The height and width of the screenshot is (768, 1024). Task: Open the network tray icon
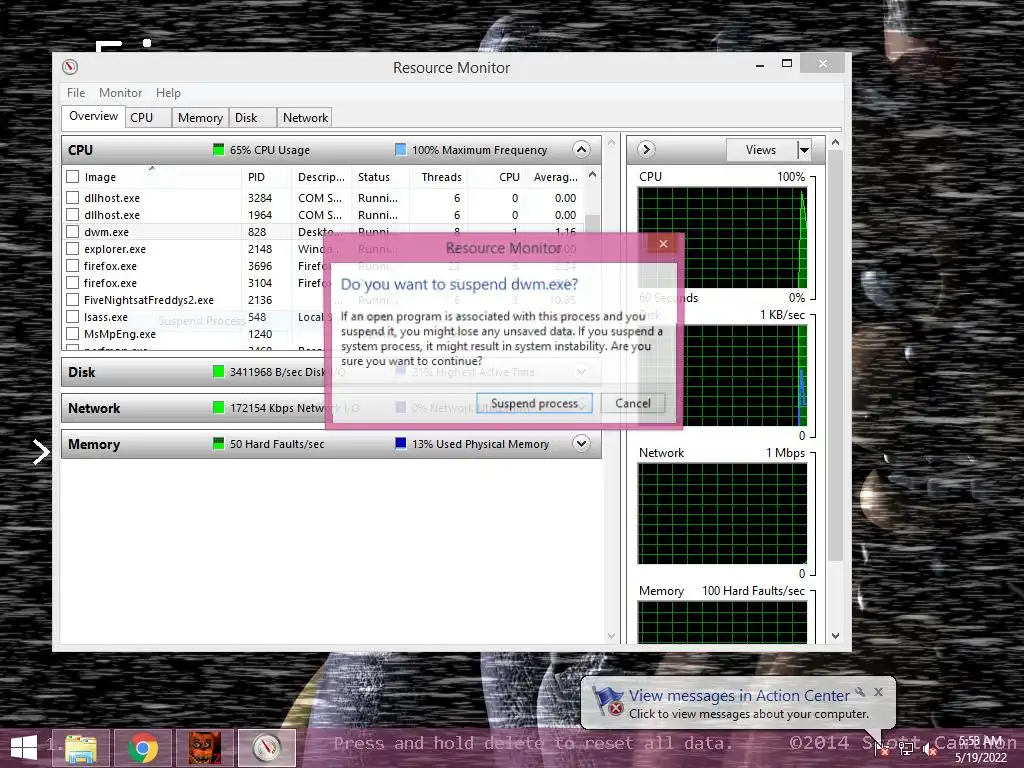906,749
